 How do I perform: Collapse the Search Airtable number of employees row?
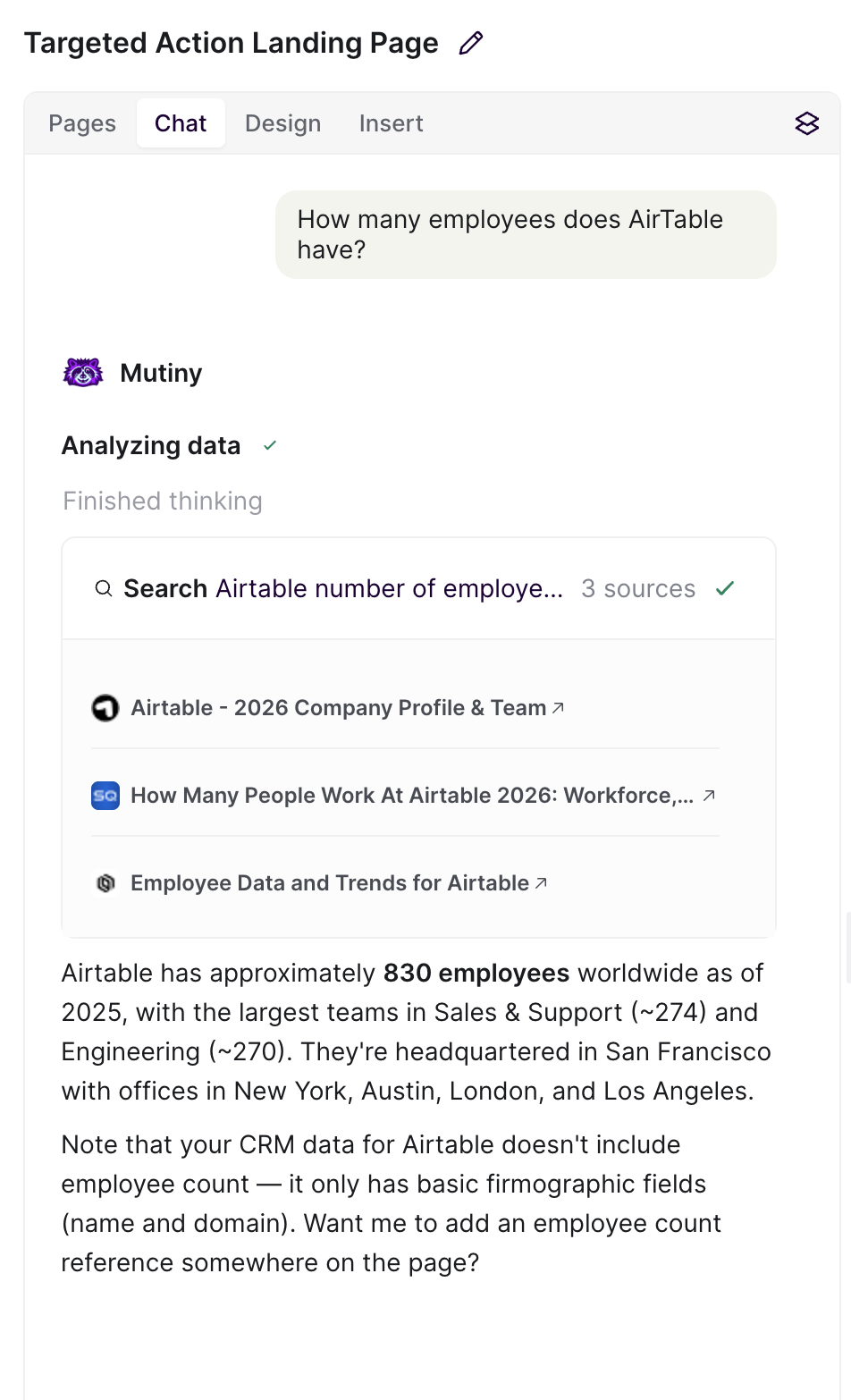point(418,589)
